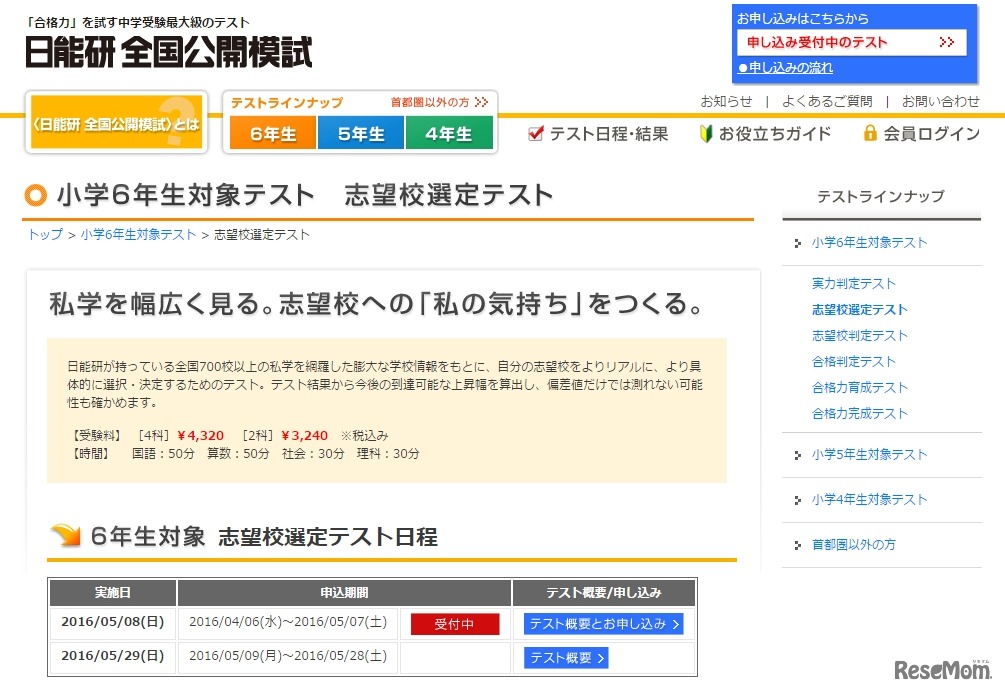
Task: Click the padlock icon for 会員ログイン
Action: coord(869,133)
